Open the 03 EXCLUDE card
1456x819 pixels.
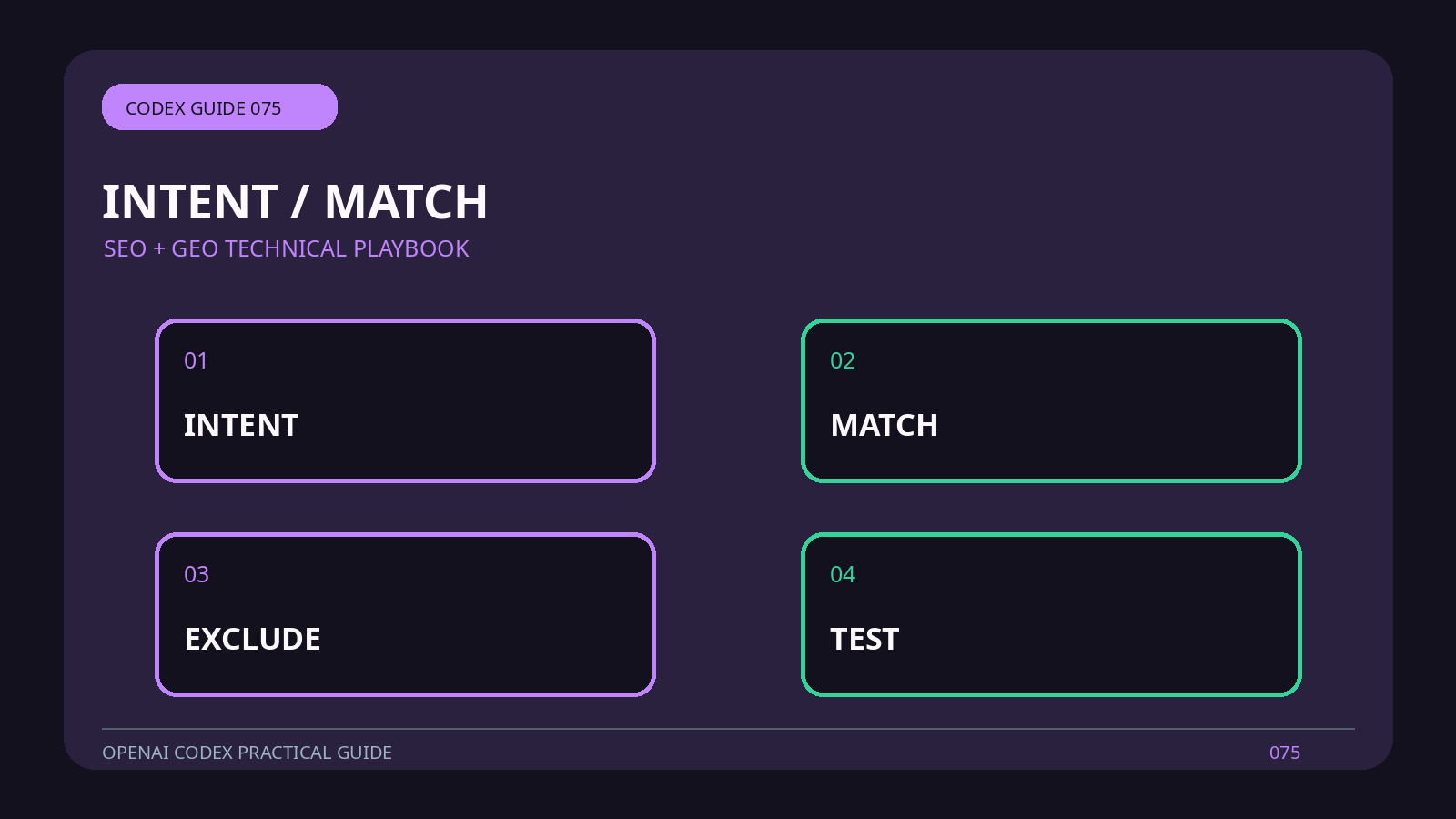point(405,614)
